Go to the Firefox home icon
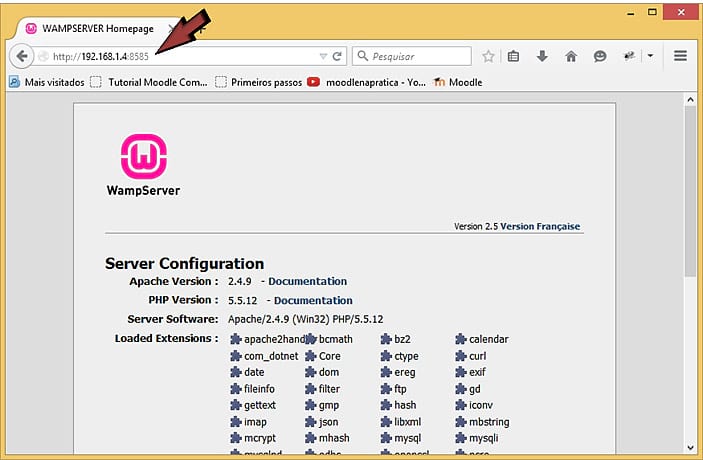Screen dimensions: 703x460 pyautogui.click(x=571, y=56)
